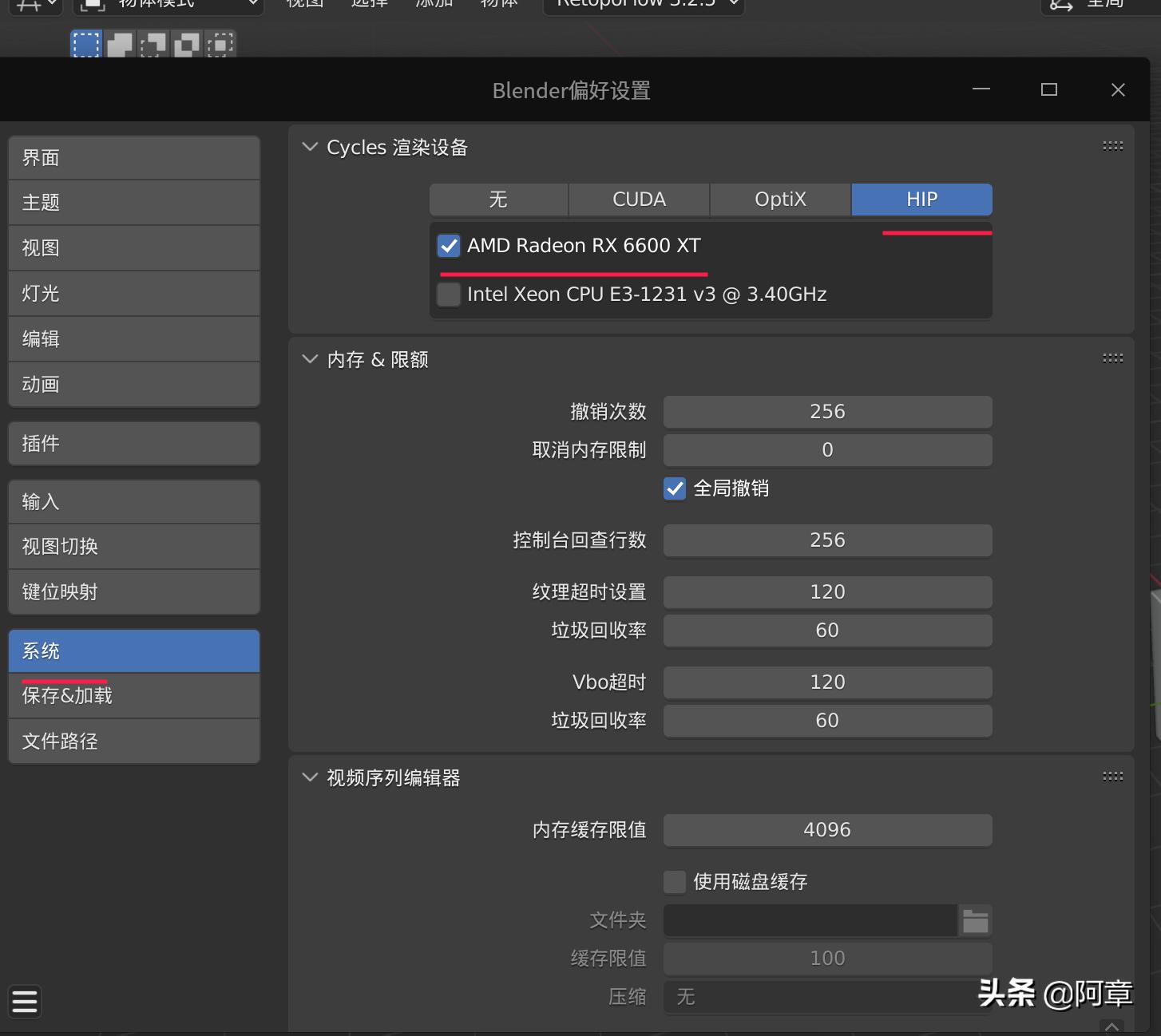Select the intersect selection mode icon
The image size is (1161, 1036).
coord(217,44)
